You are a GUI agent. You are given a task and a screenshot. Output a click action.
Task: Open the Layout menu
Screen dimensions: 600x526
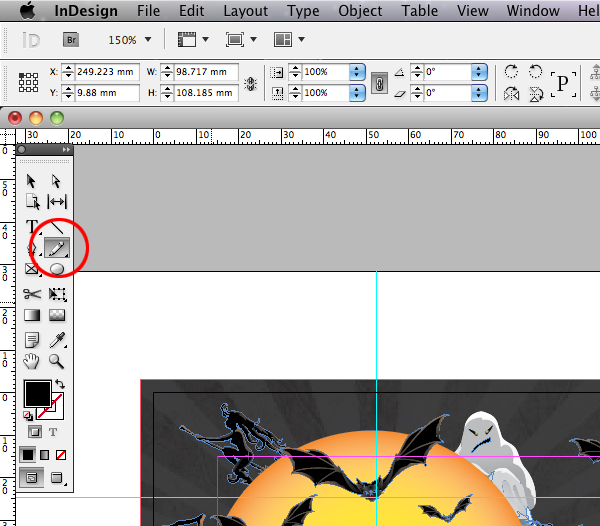(x=246, y=11)
